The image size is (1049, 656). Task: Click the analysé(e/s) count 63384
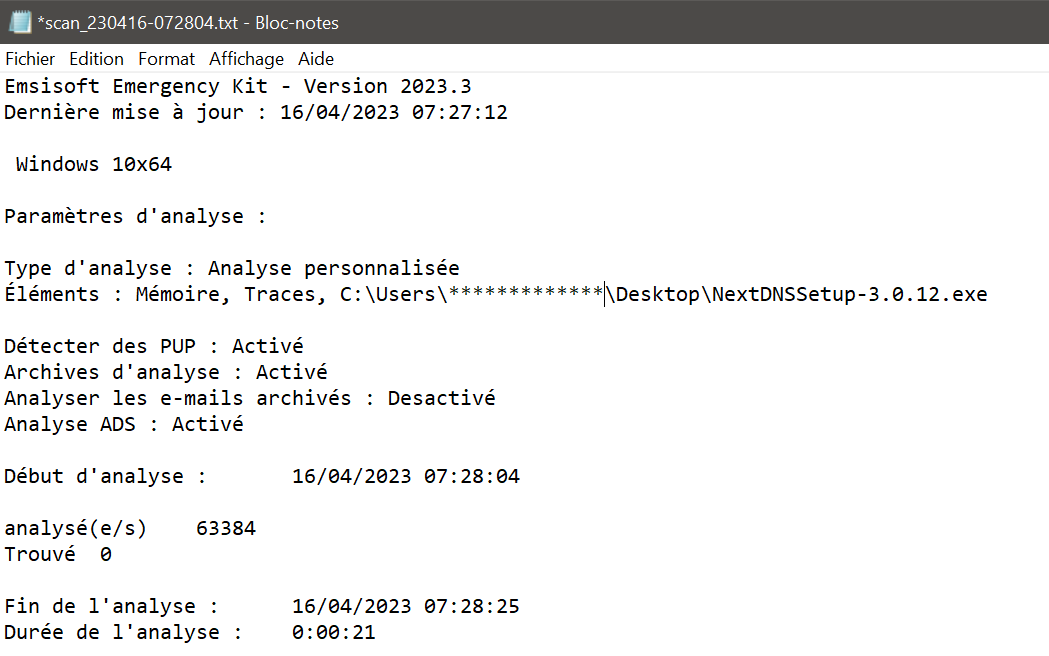(226, 528)
